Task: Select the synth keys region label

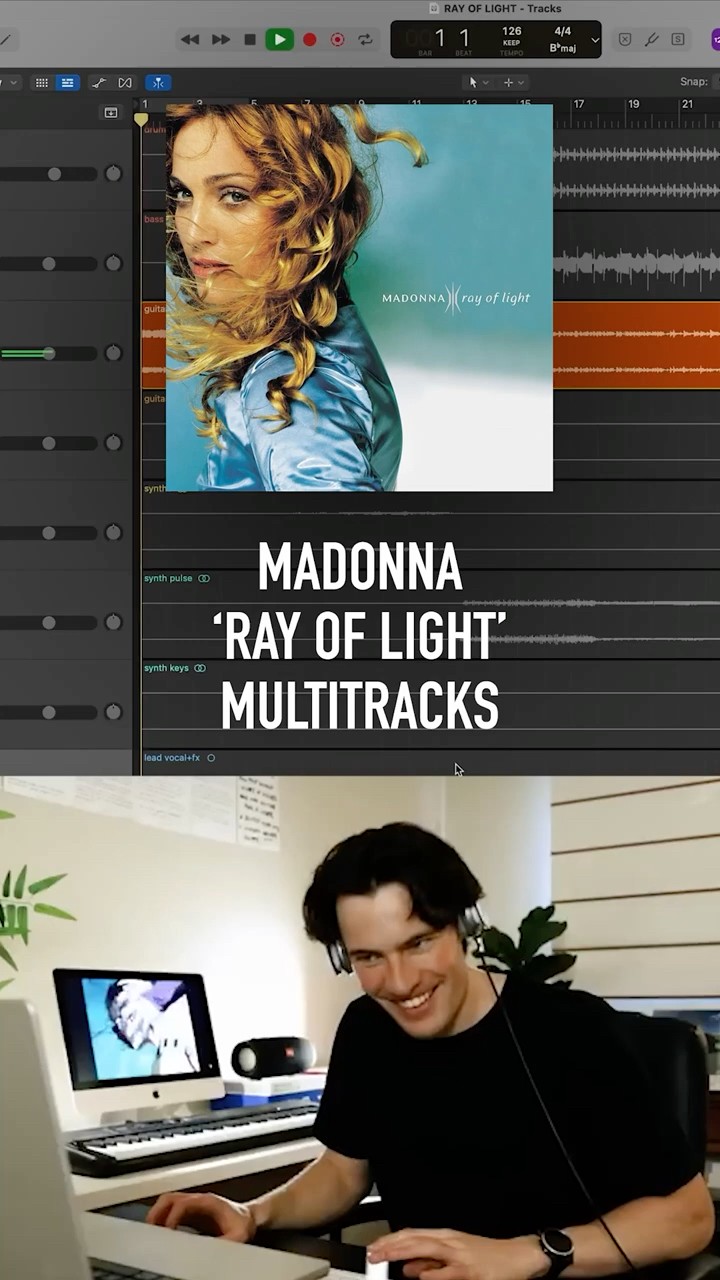Action: (x=166, y=668)
